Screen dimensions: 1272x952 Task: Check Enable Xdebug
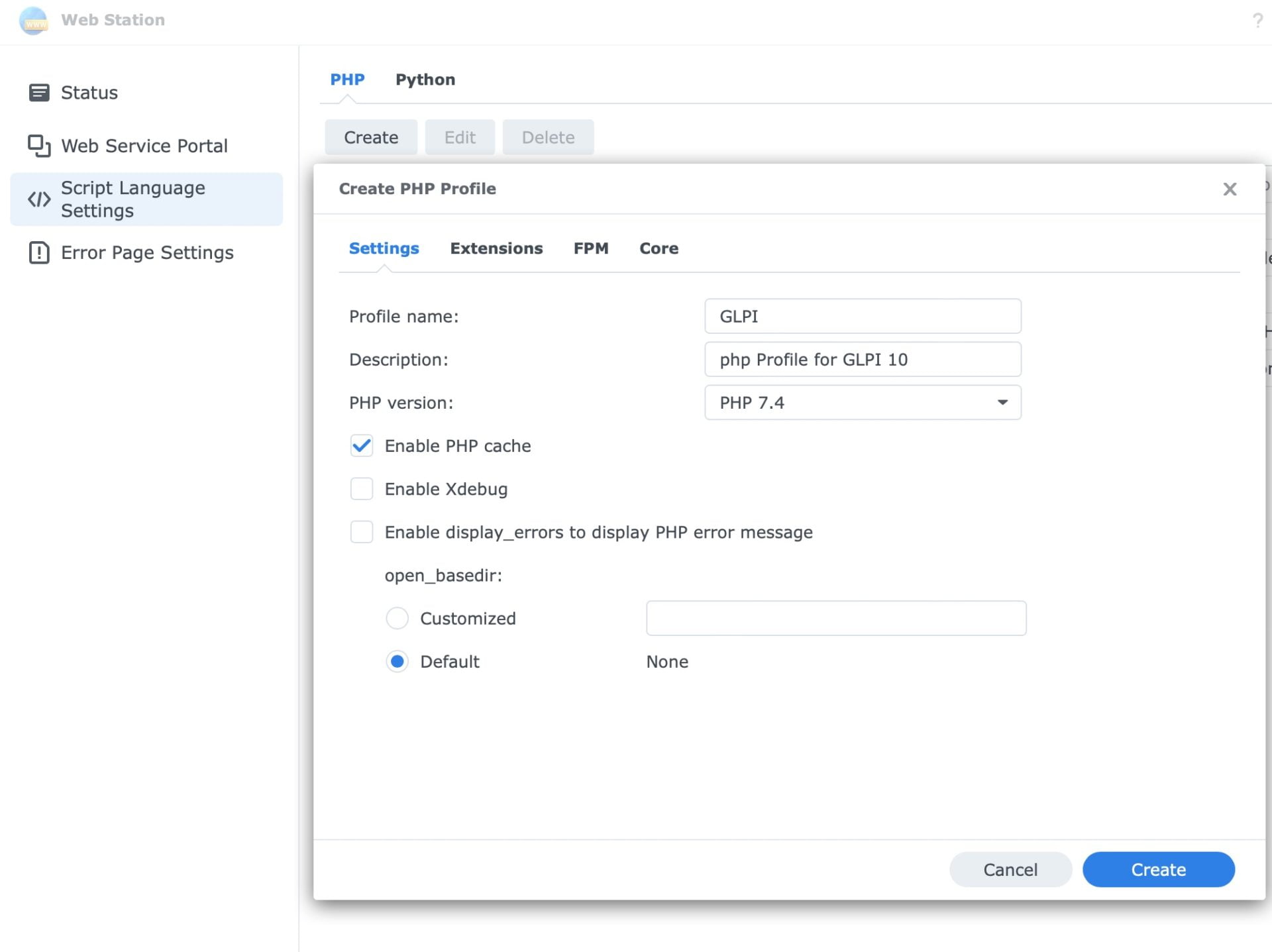[362, 489]
